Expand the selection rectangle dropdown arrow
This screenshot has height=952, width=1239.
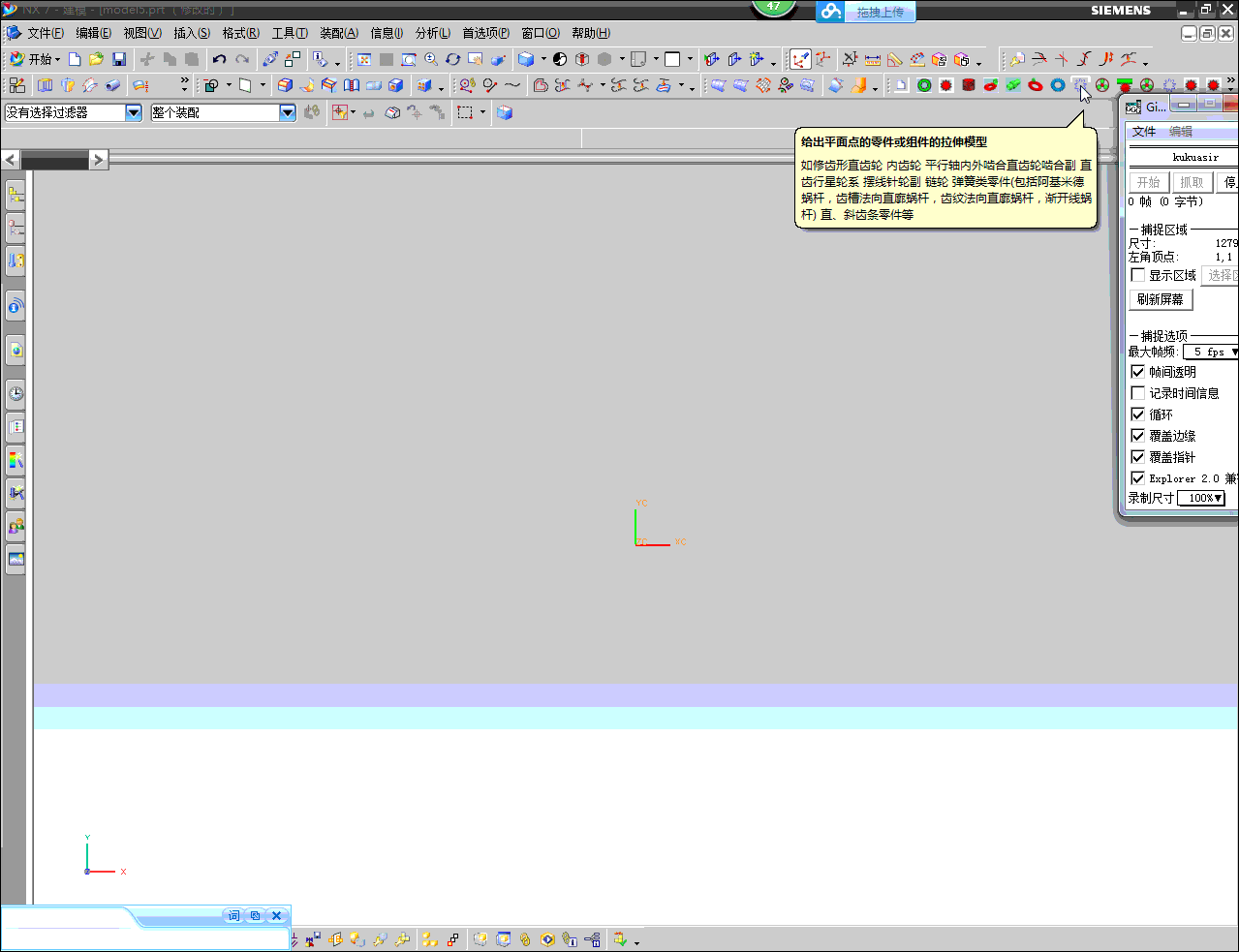[x=482, y=112]
